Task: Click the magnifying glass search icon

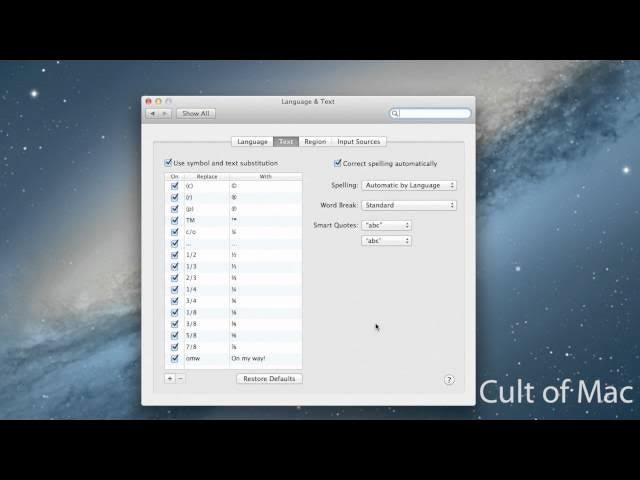Action: coord(396,114)
